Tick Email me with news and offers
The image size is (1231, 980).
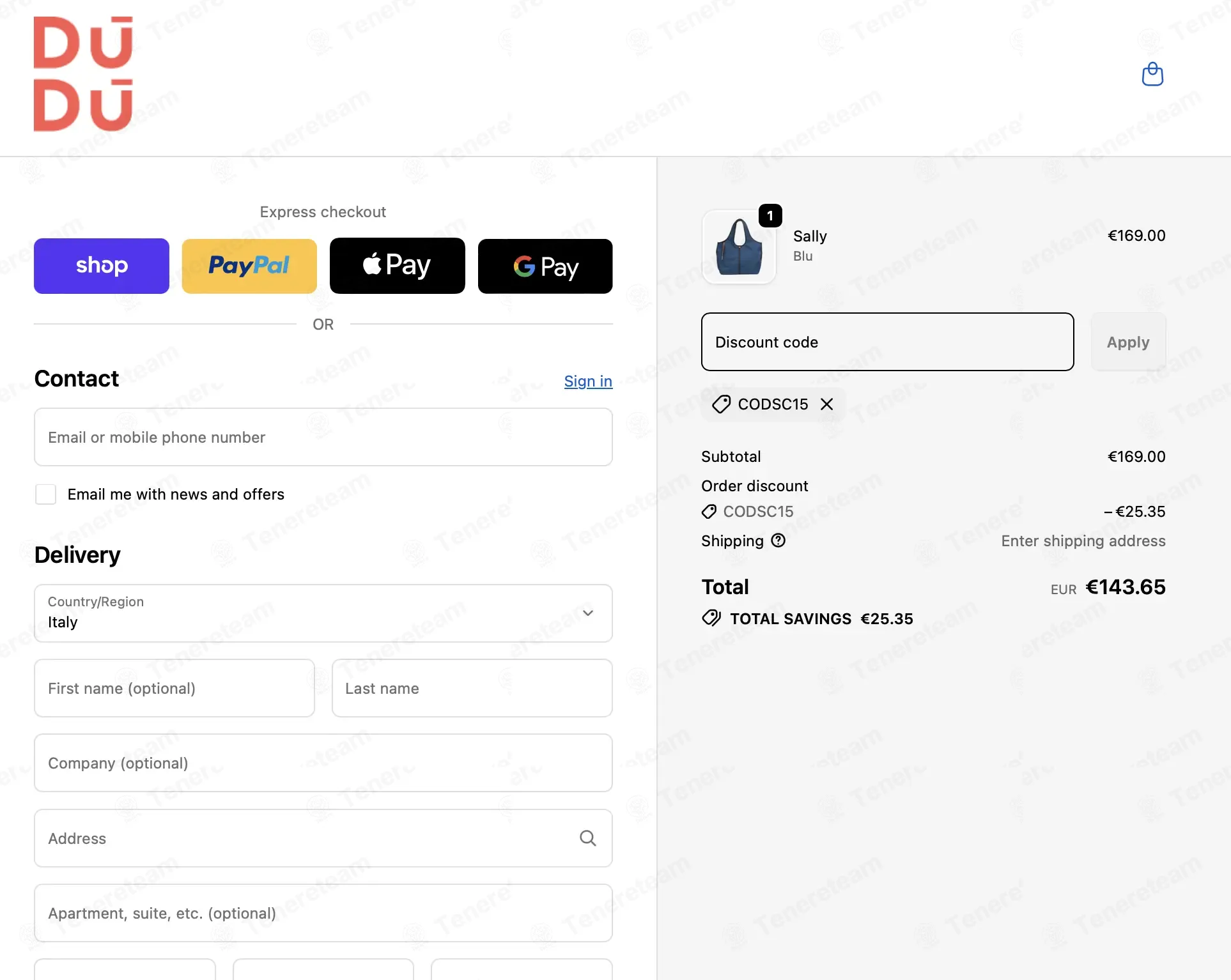coord(46,494)
